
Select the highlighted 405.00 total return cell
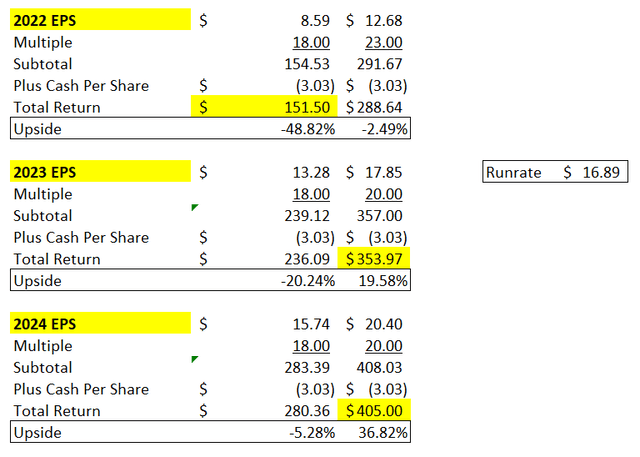(377, 411)
